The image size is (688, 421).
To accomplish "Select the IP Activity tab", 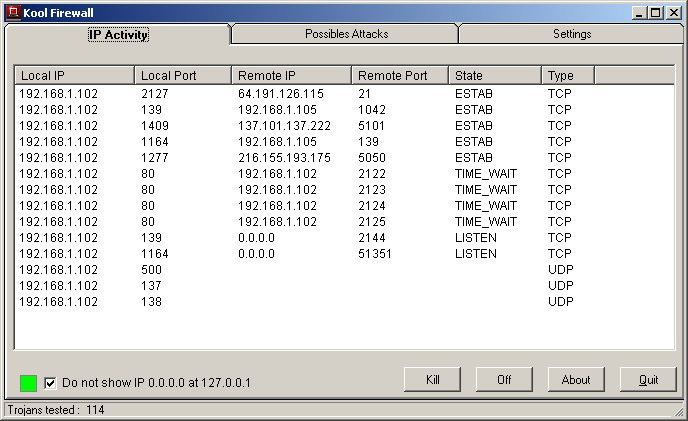I will point(118,35).
